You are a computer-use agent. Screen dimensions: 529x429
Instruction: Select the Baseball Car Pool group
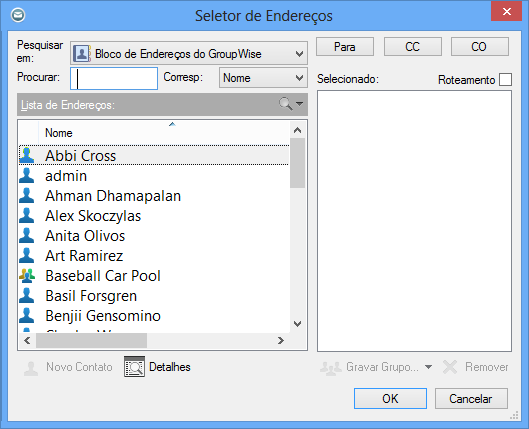click(x=154, y=276)
